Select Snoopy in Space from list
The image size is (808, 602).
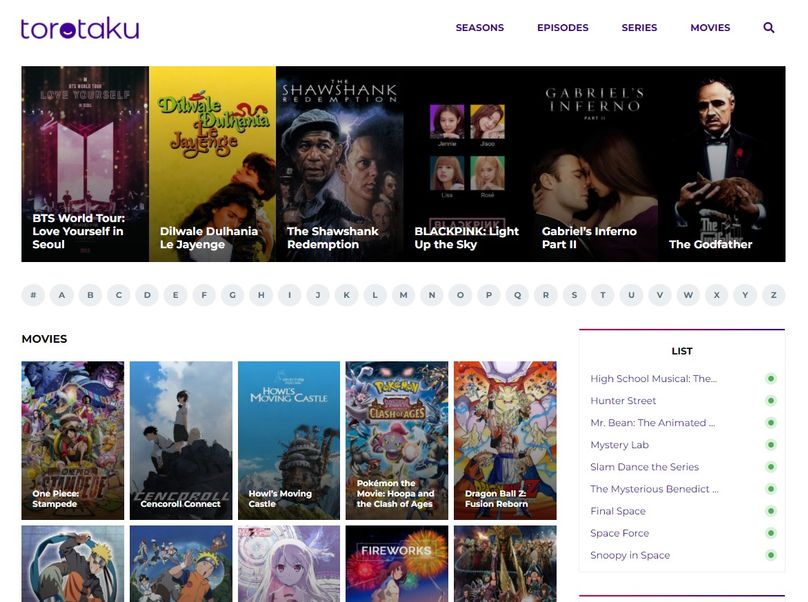click(x=630, y=555)
